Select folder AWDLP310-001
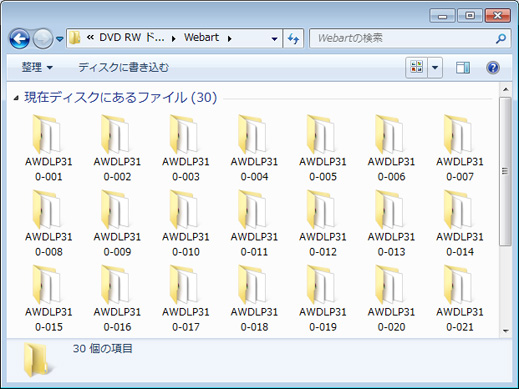Viewport: 519px width, 389px height. (x=49, y=148)
